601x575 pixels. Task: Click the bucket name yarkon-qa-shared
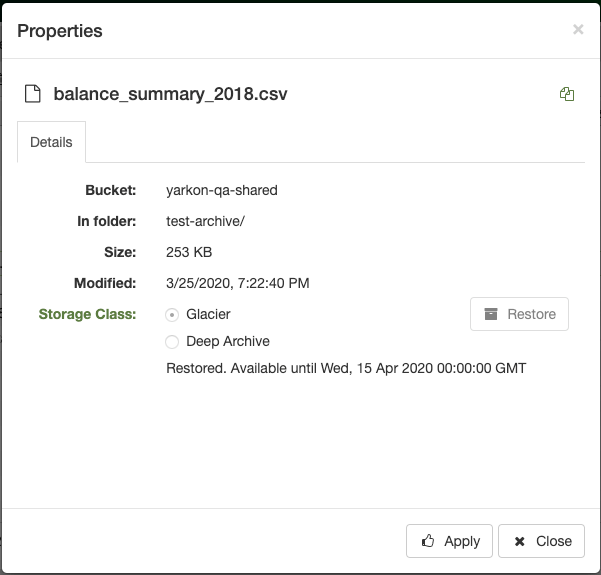[222, 190]
